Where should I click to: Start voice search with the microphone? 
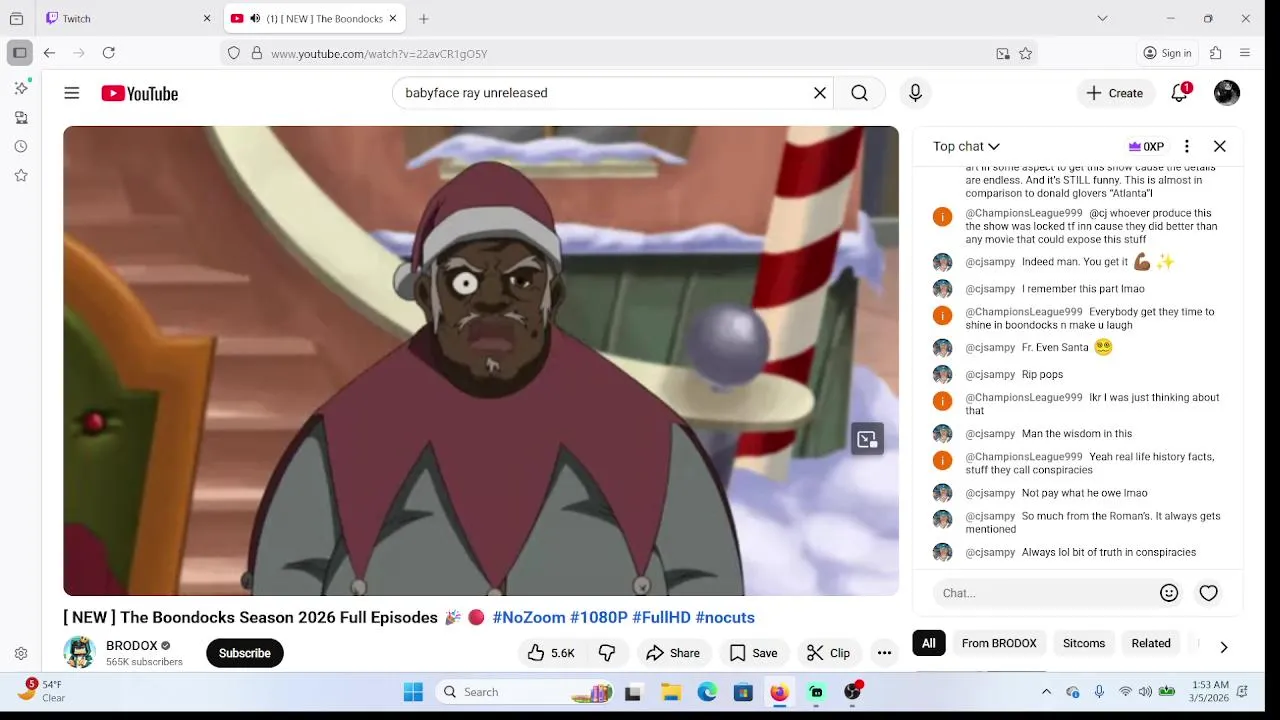(x=915, y=93)
